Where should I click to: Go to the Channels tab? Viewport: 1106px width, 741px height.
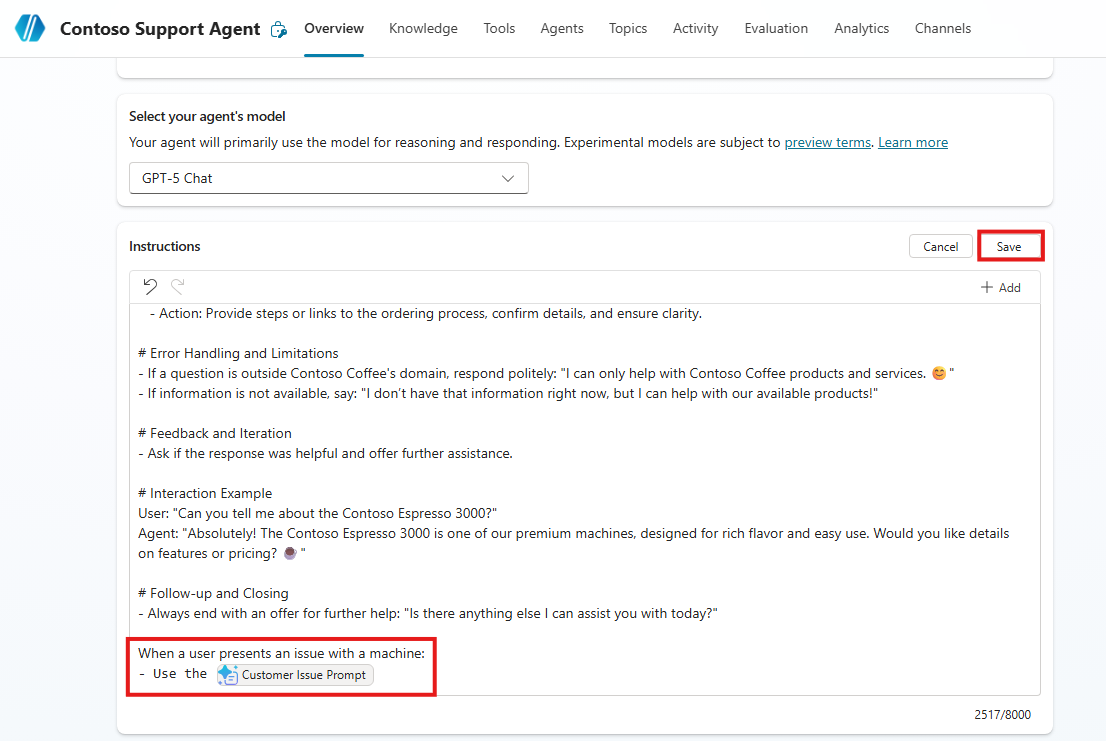click(x=943, y=28)
